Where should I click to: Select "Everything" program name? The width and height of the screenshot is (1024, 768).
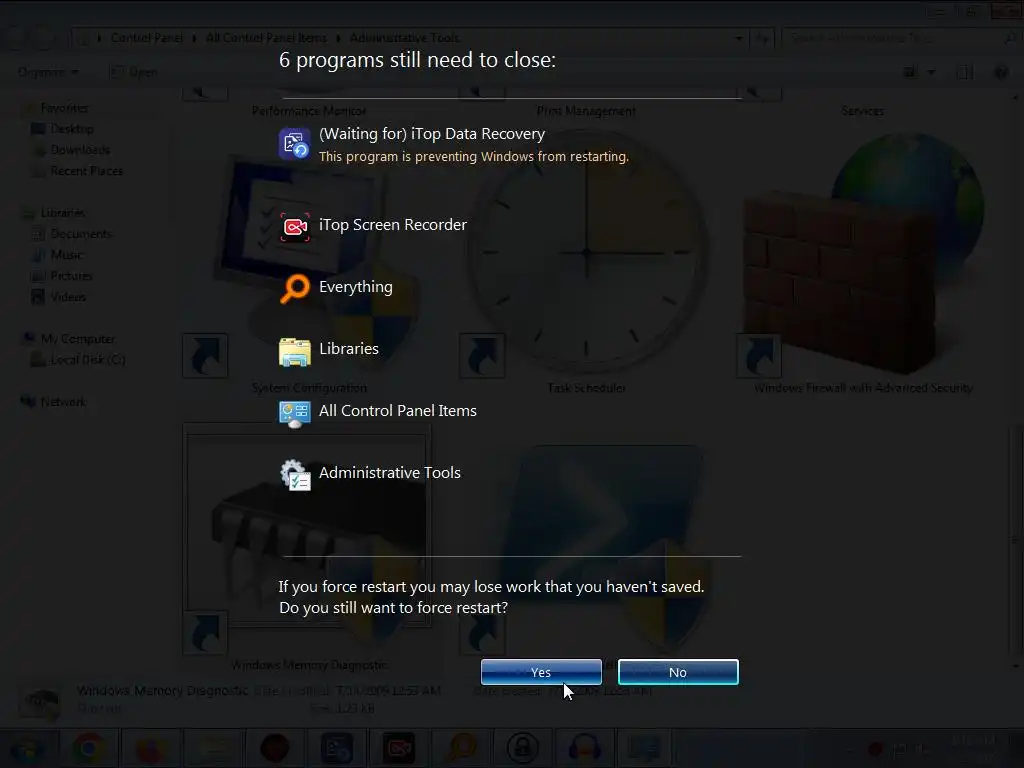pyautogui.click(x=355, y=287)
